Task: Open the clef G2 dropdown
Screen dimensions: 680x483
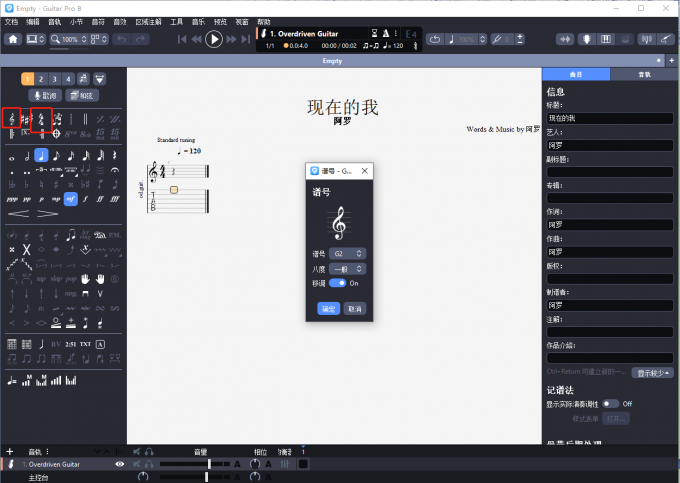Action: click(x=347, y=254)
